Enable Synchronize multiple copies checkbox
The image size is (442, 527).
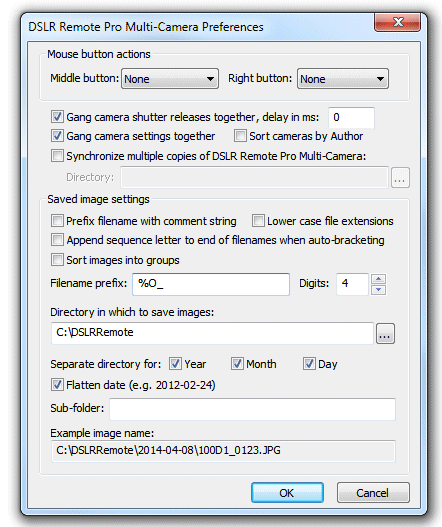coord(57,156)
